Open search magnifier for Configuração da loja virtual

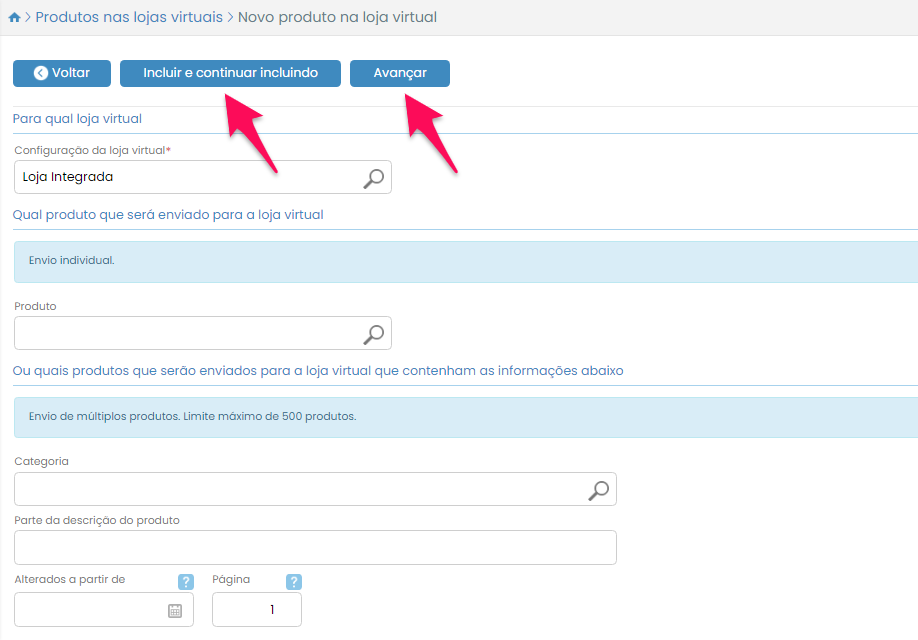(373, 178)
